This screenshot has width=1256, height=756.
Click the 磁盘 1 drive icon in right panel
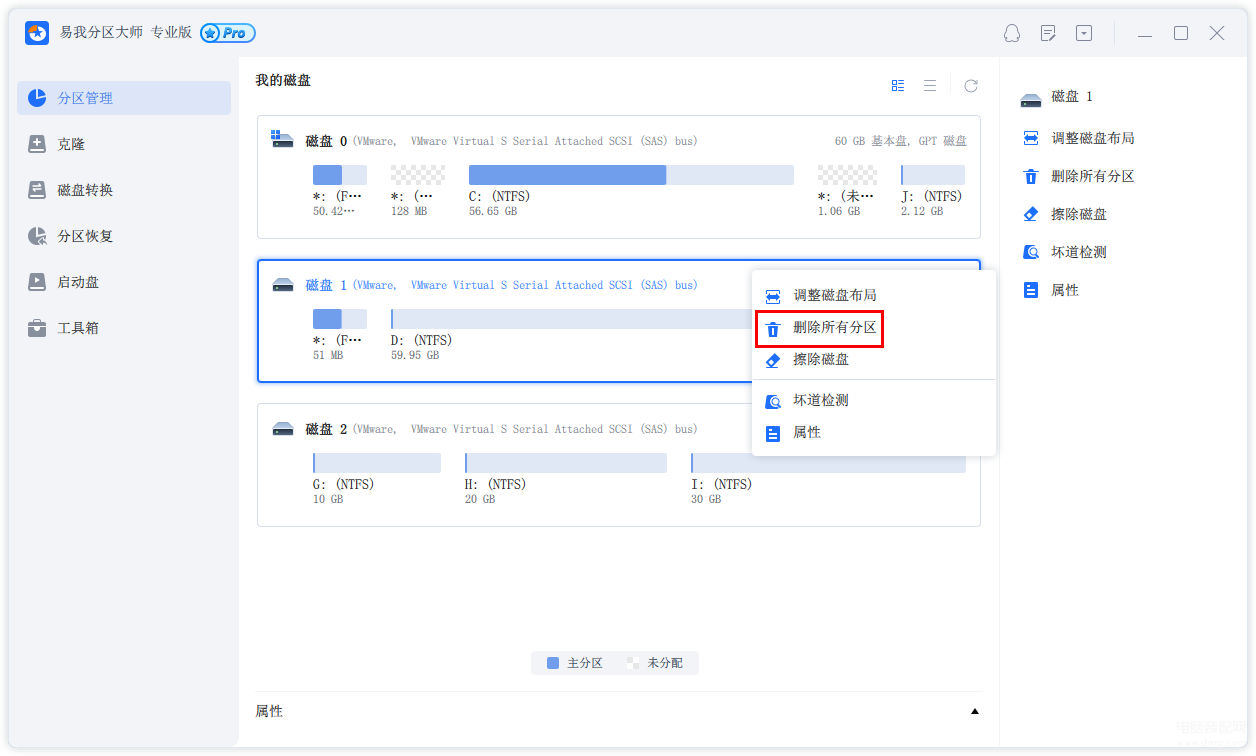pyautogui.click(x=1031, y=99)
